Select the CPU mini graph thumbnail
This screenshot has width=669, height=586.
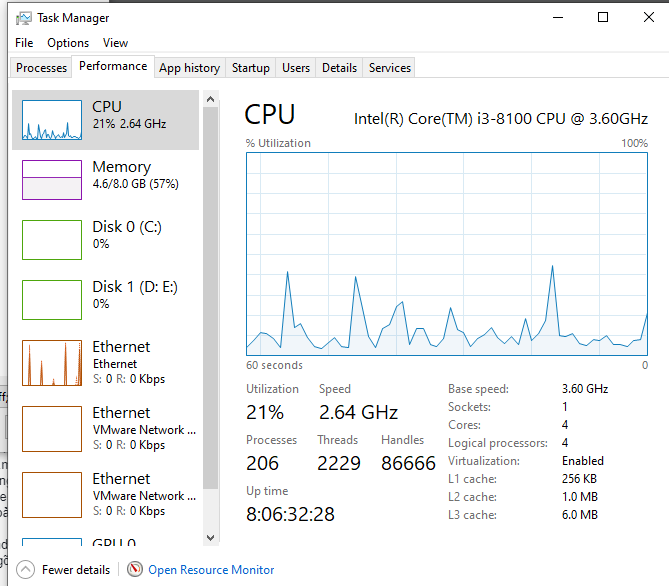[52, 120]
